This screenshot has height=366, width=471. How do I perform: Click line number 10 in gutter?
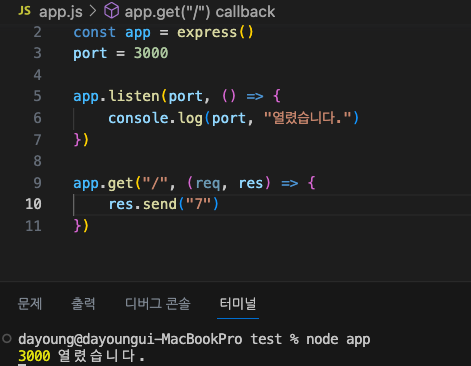[33, 204]
